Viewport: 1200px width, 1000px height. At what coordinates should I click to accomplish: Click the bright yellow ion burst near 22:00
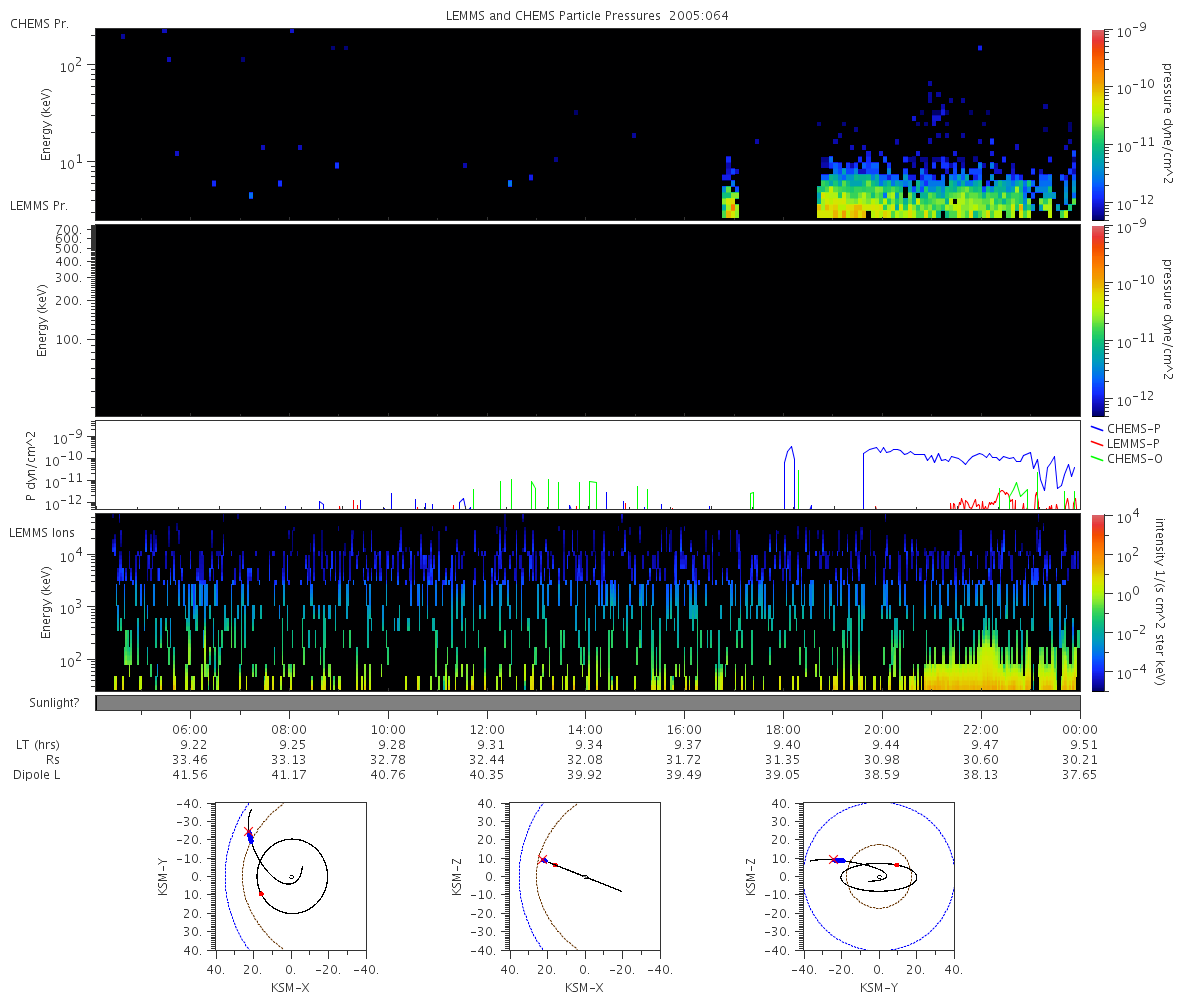[988, 660]
